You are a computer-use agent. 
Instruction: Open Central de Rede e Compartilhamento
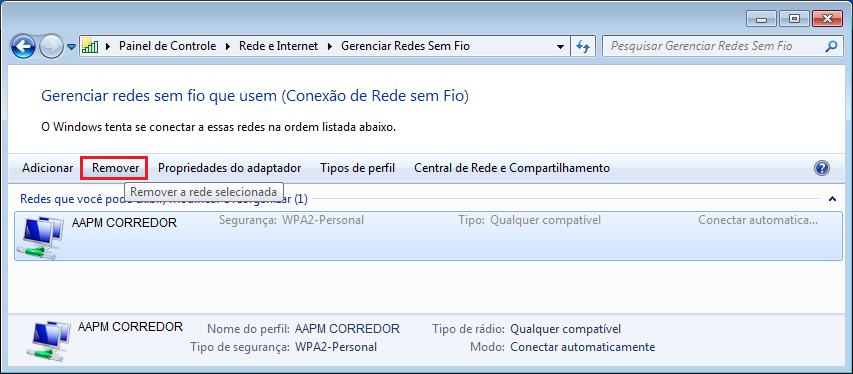point(512,168)
